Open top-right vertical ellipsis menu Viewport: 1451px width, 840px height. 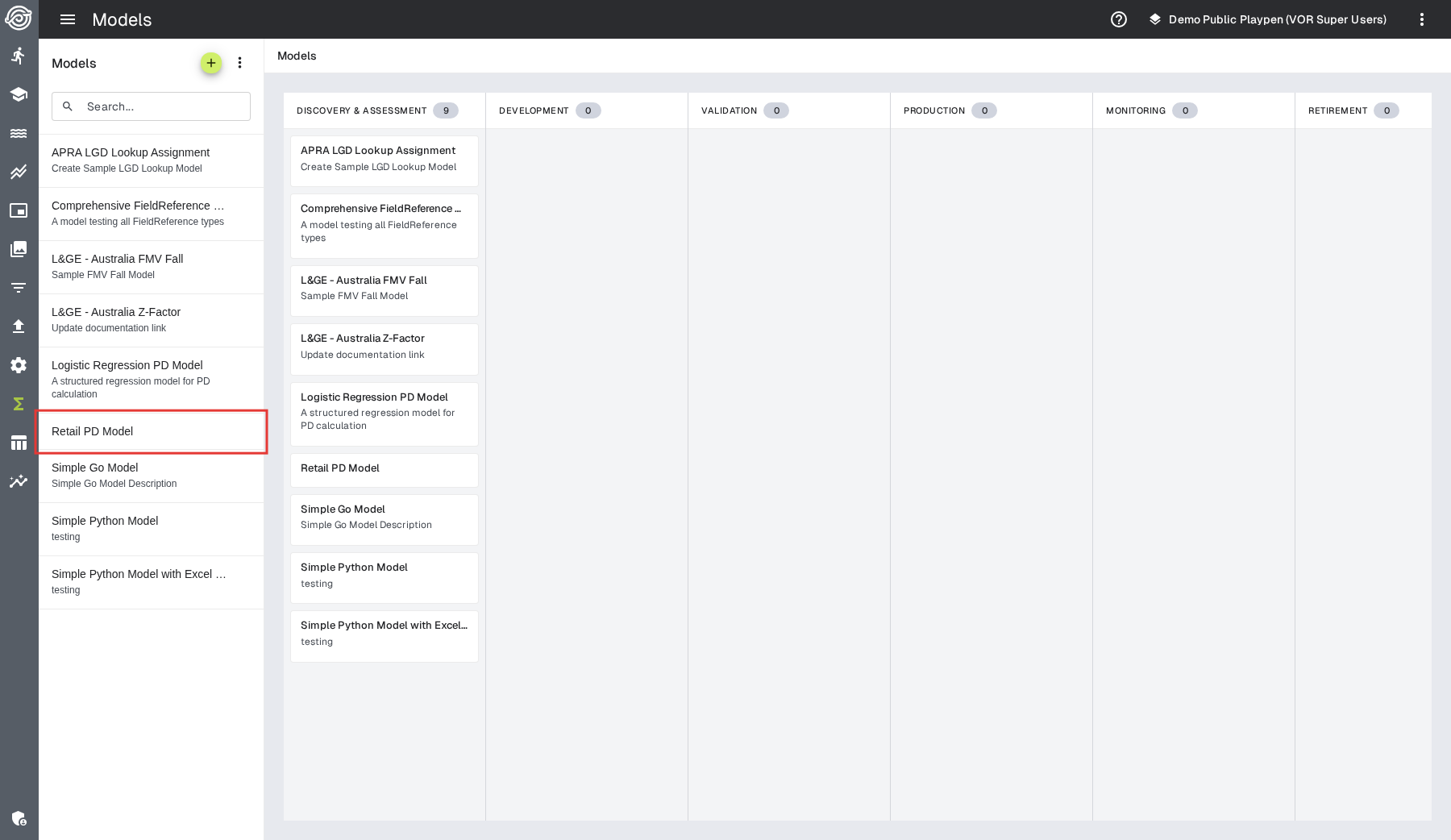(x=1421, y=19)
